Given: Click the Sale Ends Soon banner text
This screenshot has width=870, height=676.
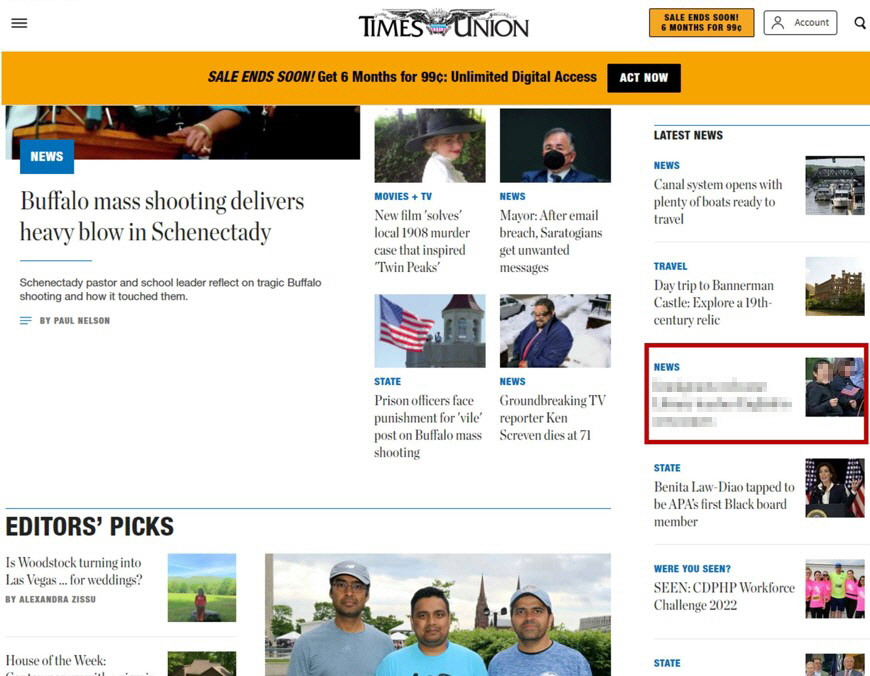Looking at the screenshot, I should pos(402,77).
